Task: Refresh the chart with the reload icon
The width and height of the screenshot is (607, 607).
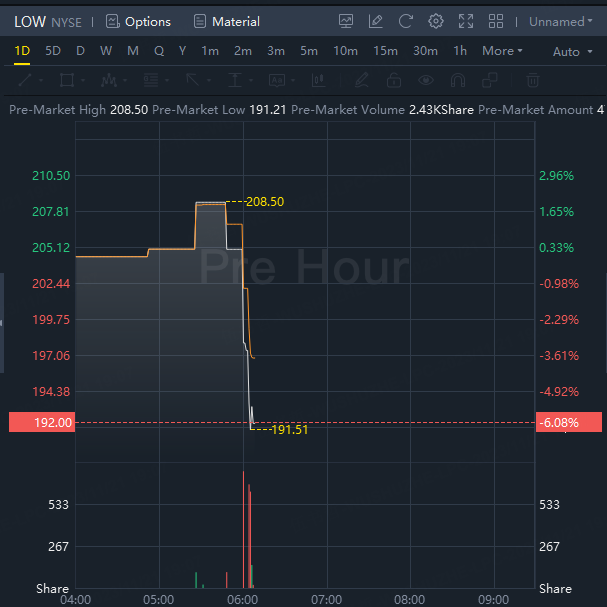Action: pos(406,21)
